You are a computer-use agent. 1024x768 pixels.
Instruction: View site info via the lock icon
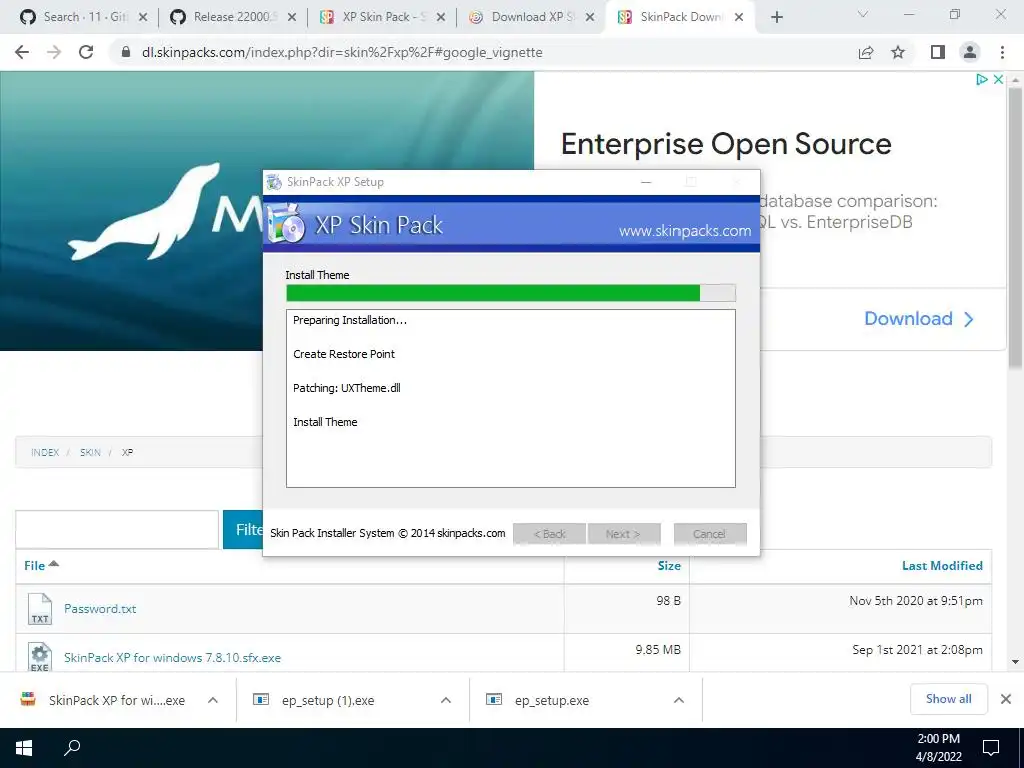[x=126, y=52]
